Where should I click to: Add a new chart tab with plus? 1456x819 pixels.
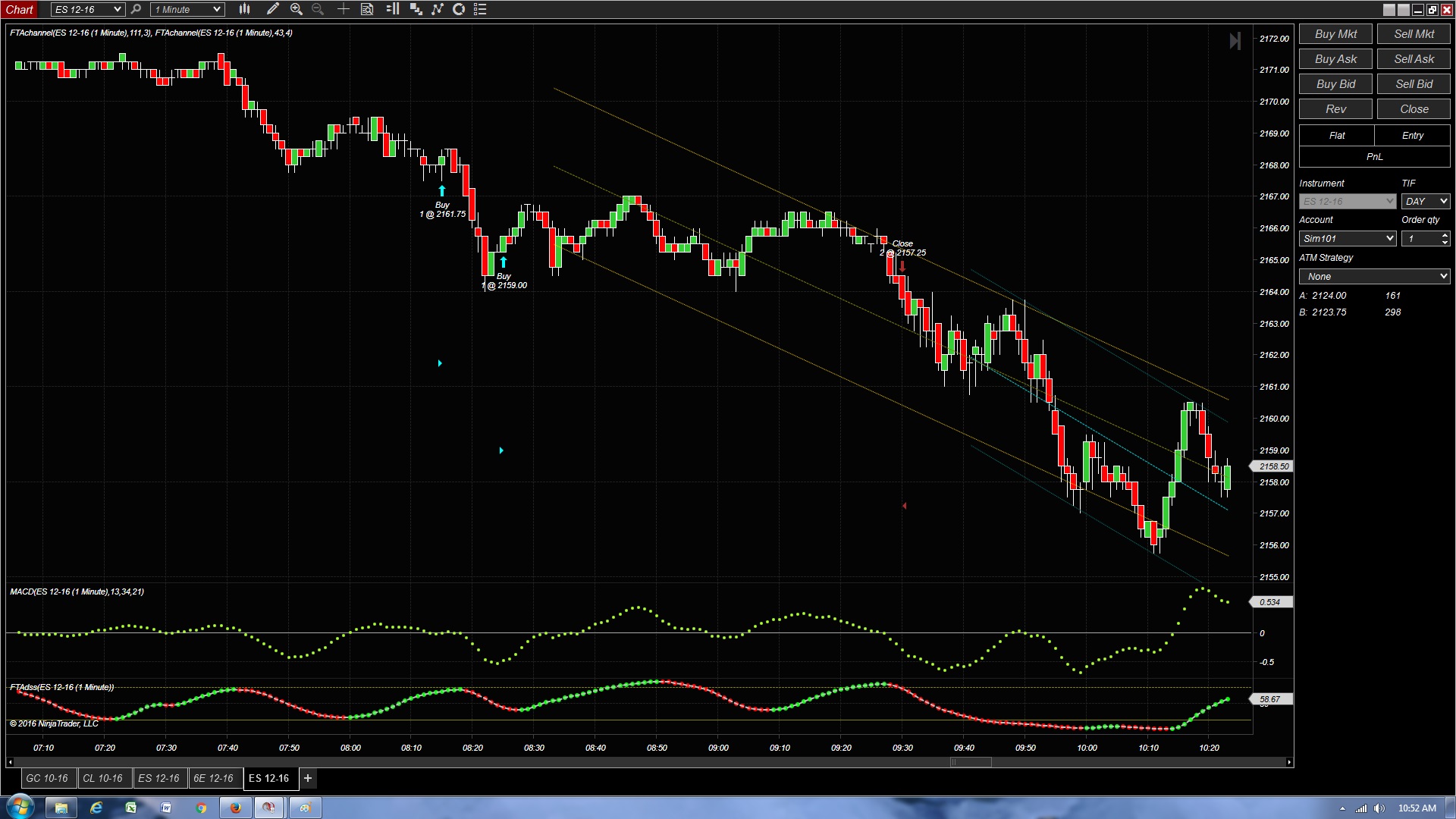(308, 778)
